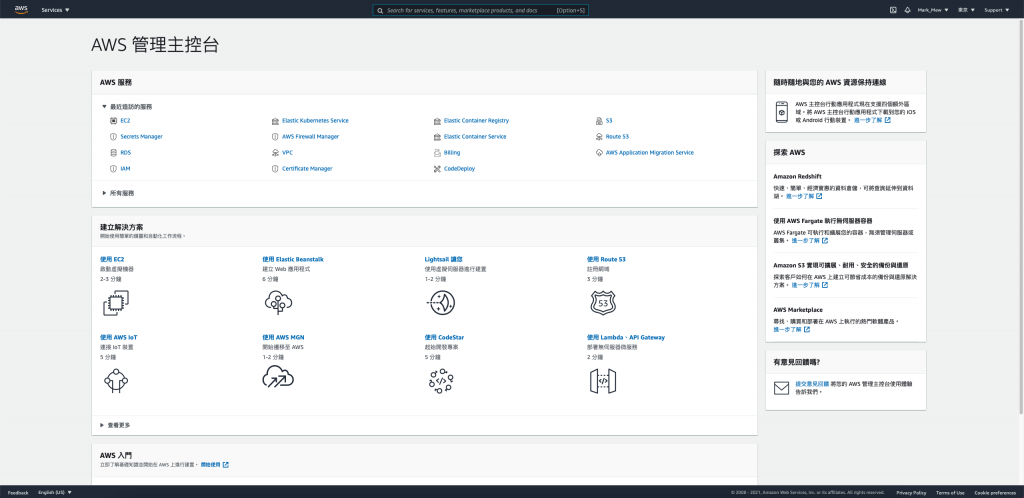Click the Lambda API Gateway icon
The height and width of the screenshot is (498, 1024).
[603, 381]
